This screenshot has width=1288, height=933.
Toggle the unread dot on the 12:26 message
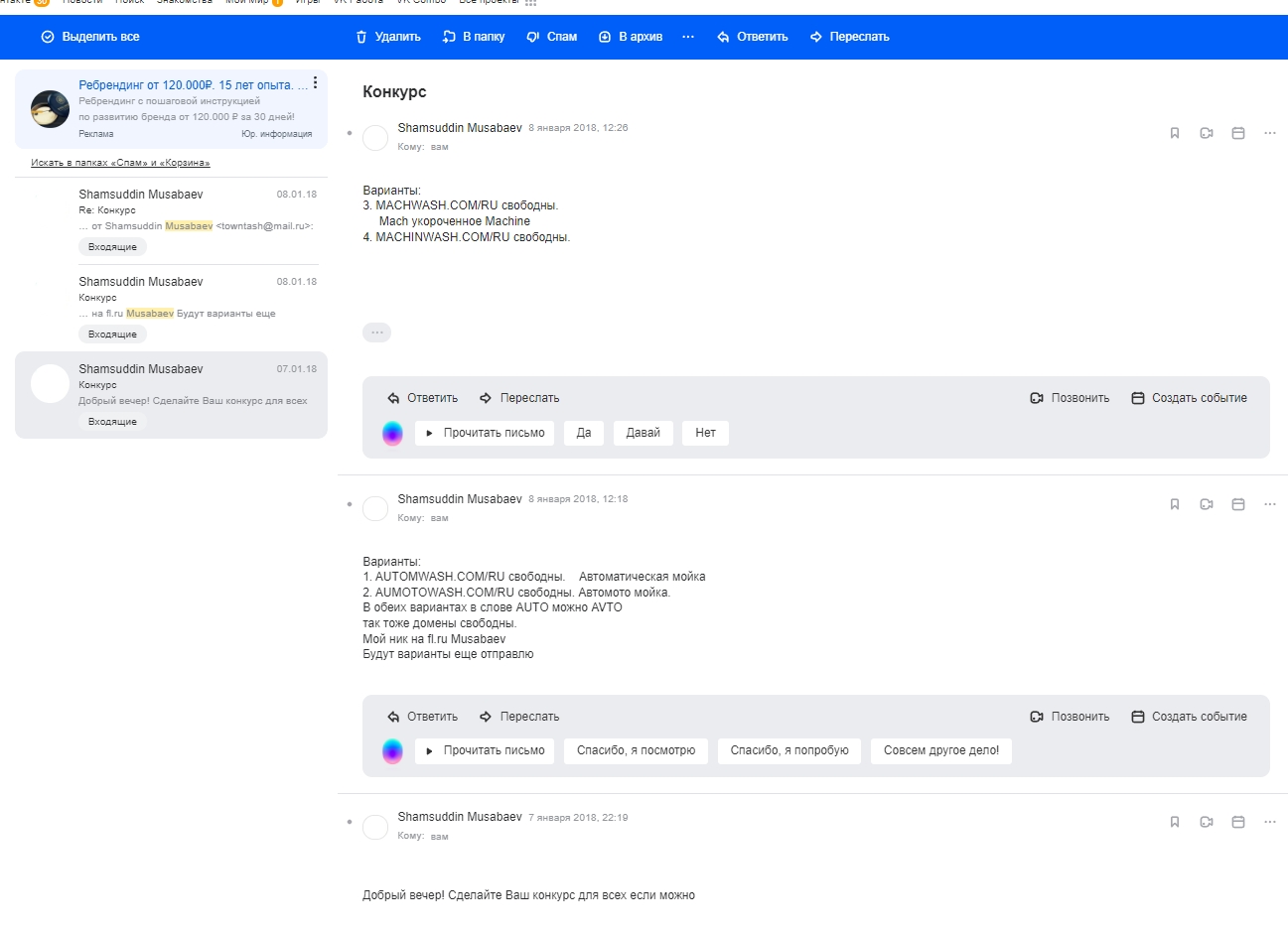[350, 133]
